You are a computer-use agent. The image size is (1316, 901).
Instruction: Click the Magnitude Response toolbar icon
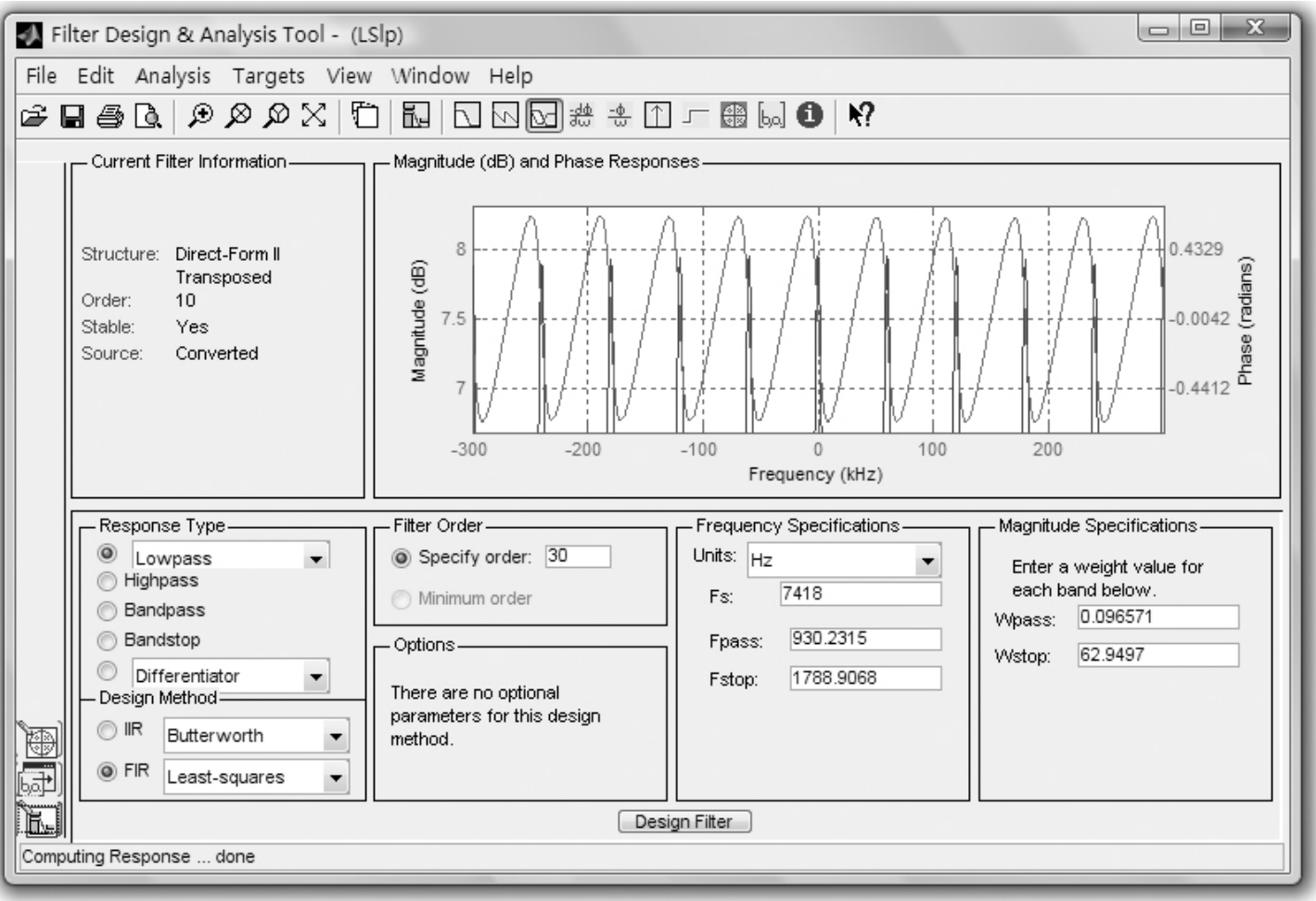(x=466, y=115)
